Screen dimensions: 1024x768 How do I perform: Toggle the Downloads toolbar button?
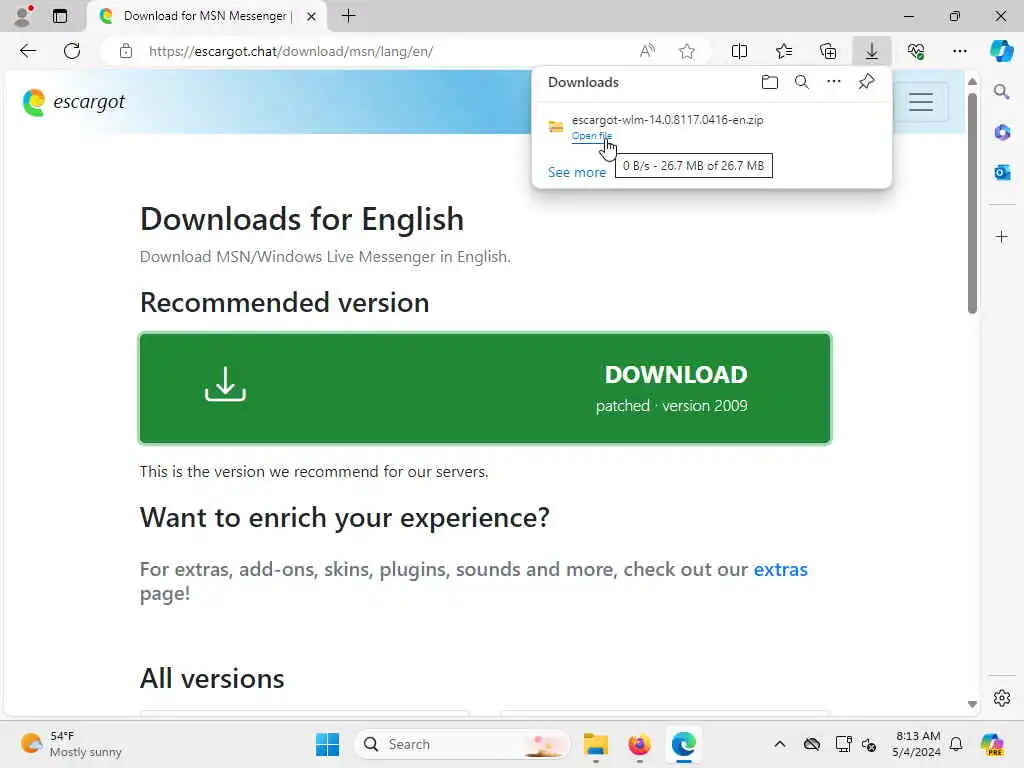[x=872, y=51]
